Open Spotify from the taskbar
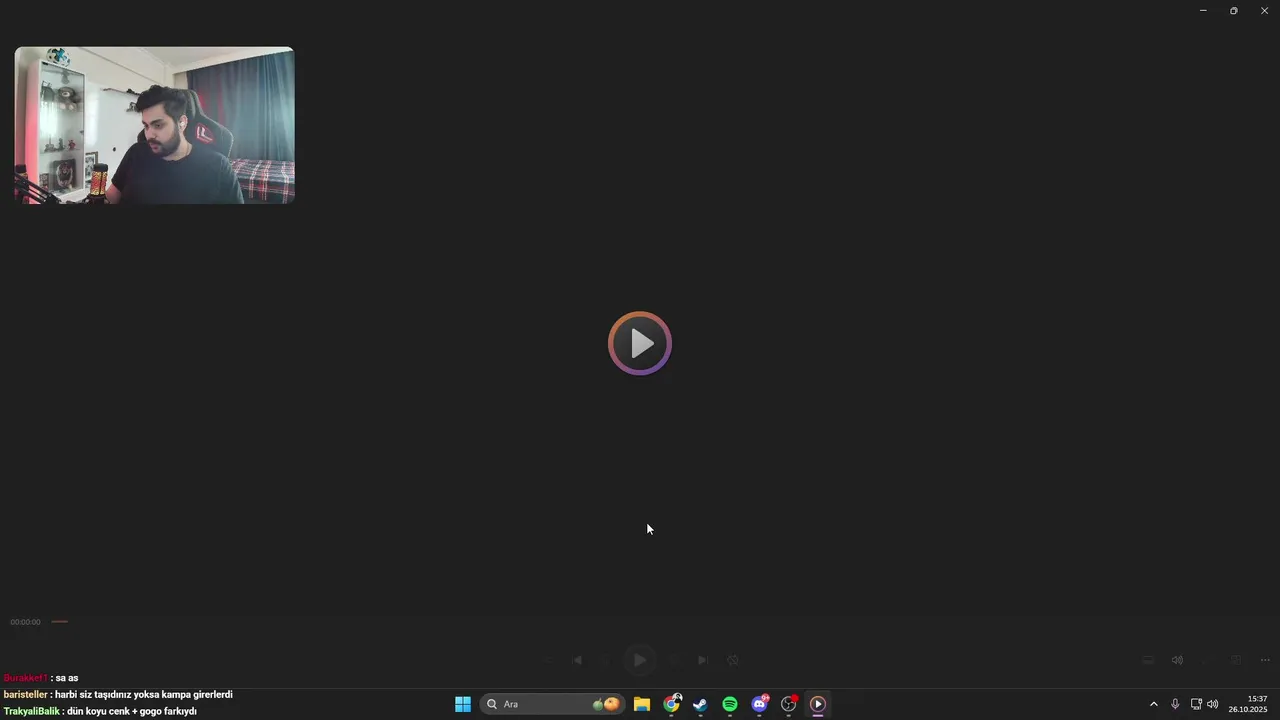 click(x=730, y=704)
